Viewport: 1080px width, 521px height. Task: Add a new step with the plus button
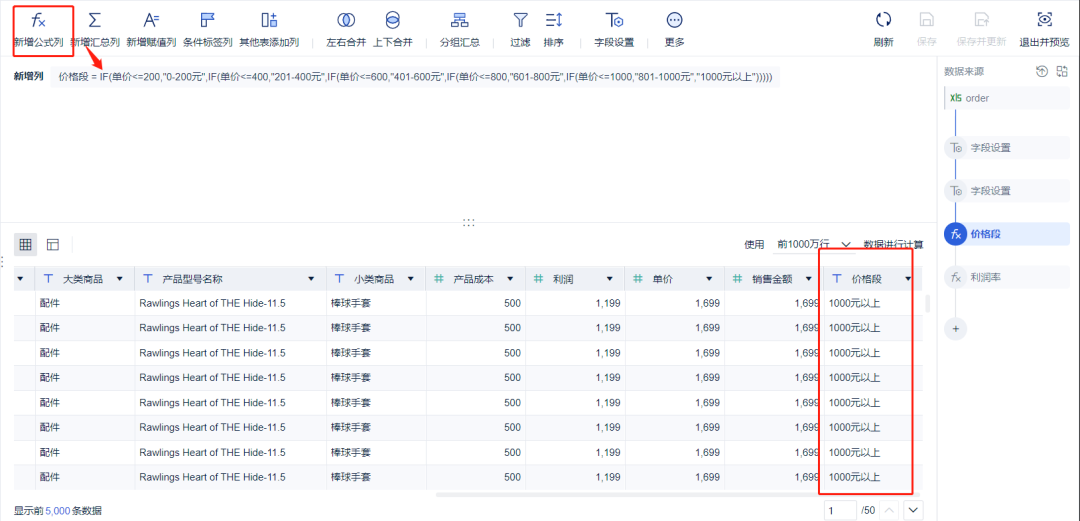pos(955,329)
